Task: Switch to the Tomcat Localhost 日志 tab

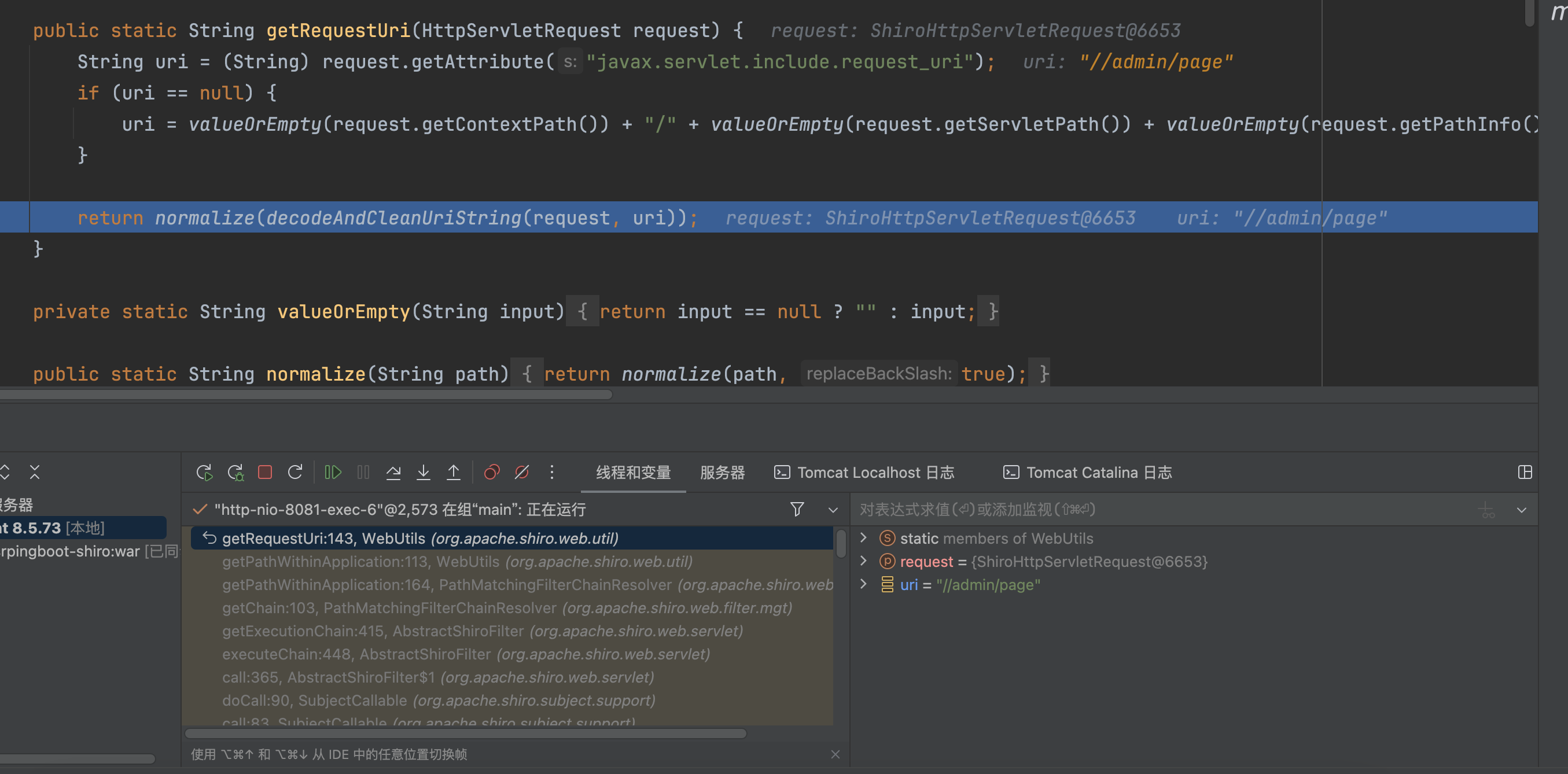Action: 864,473
